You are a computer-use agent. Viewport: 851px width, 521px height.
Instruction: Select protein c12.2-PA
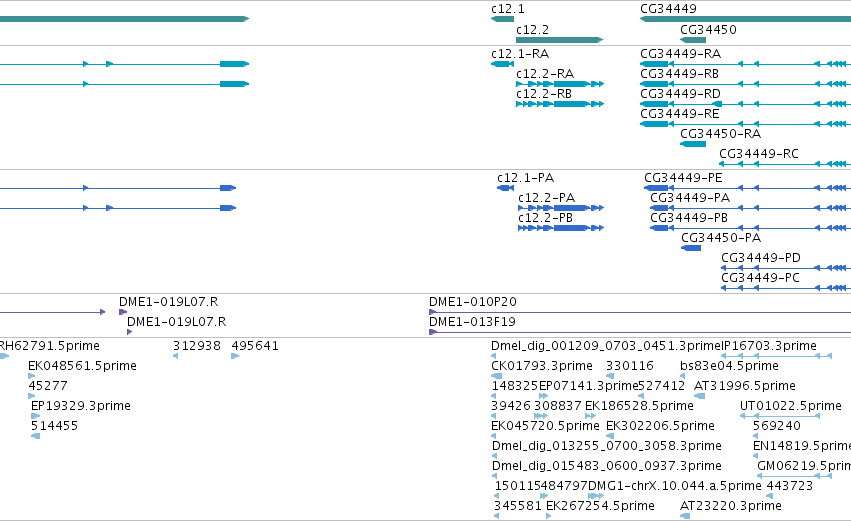[x=561, y=208]
